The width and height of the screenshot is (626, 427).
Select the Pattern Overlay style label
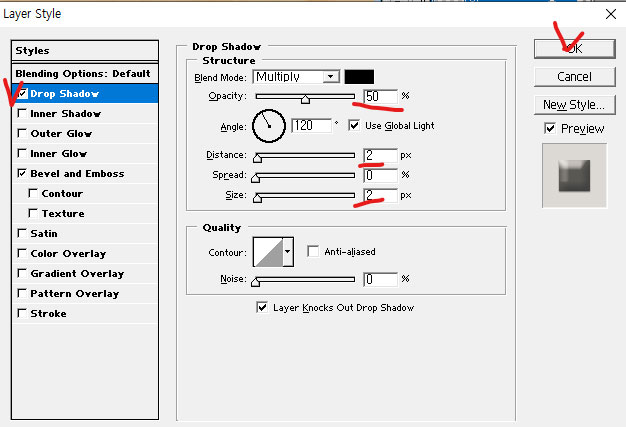(x=75, y=293)
